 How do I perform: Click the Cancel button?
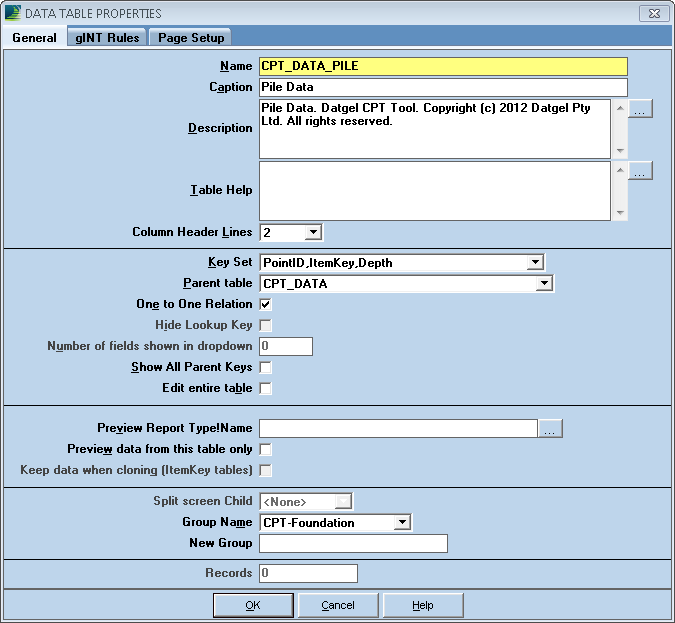pos(337,605)
